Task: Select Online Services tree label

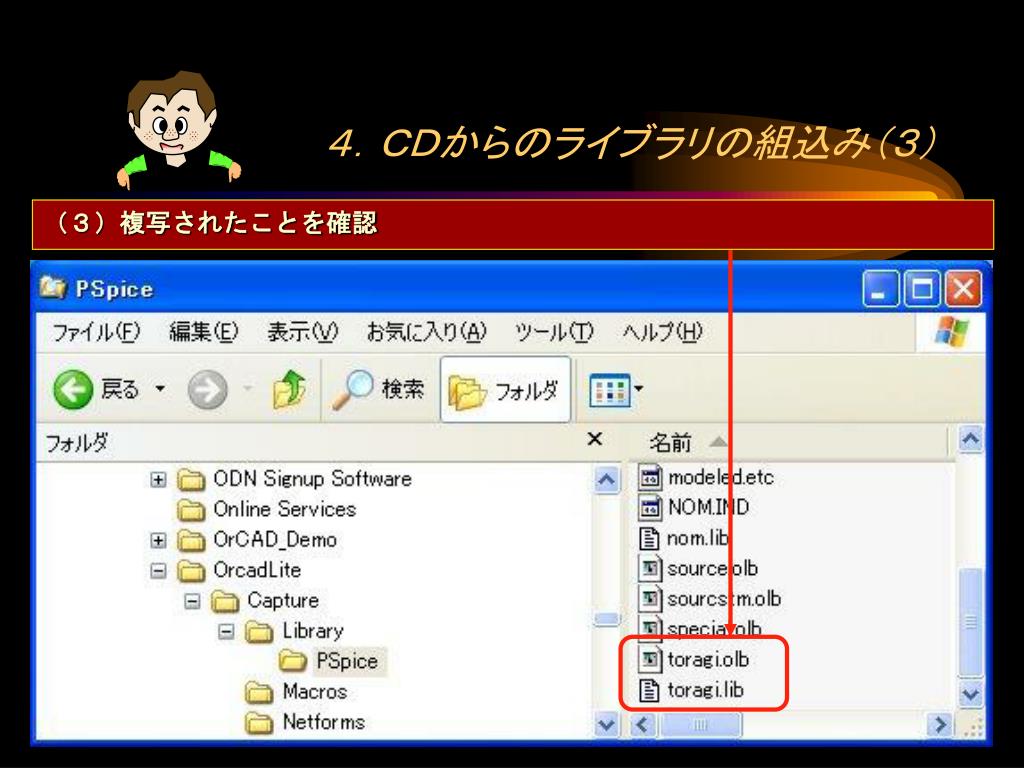Action: pos(285,509)
